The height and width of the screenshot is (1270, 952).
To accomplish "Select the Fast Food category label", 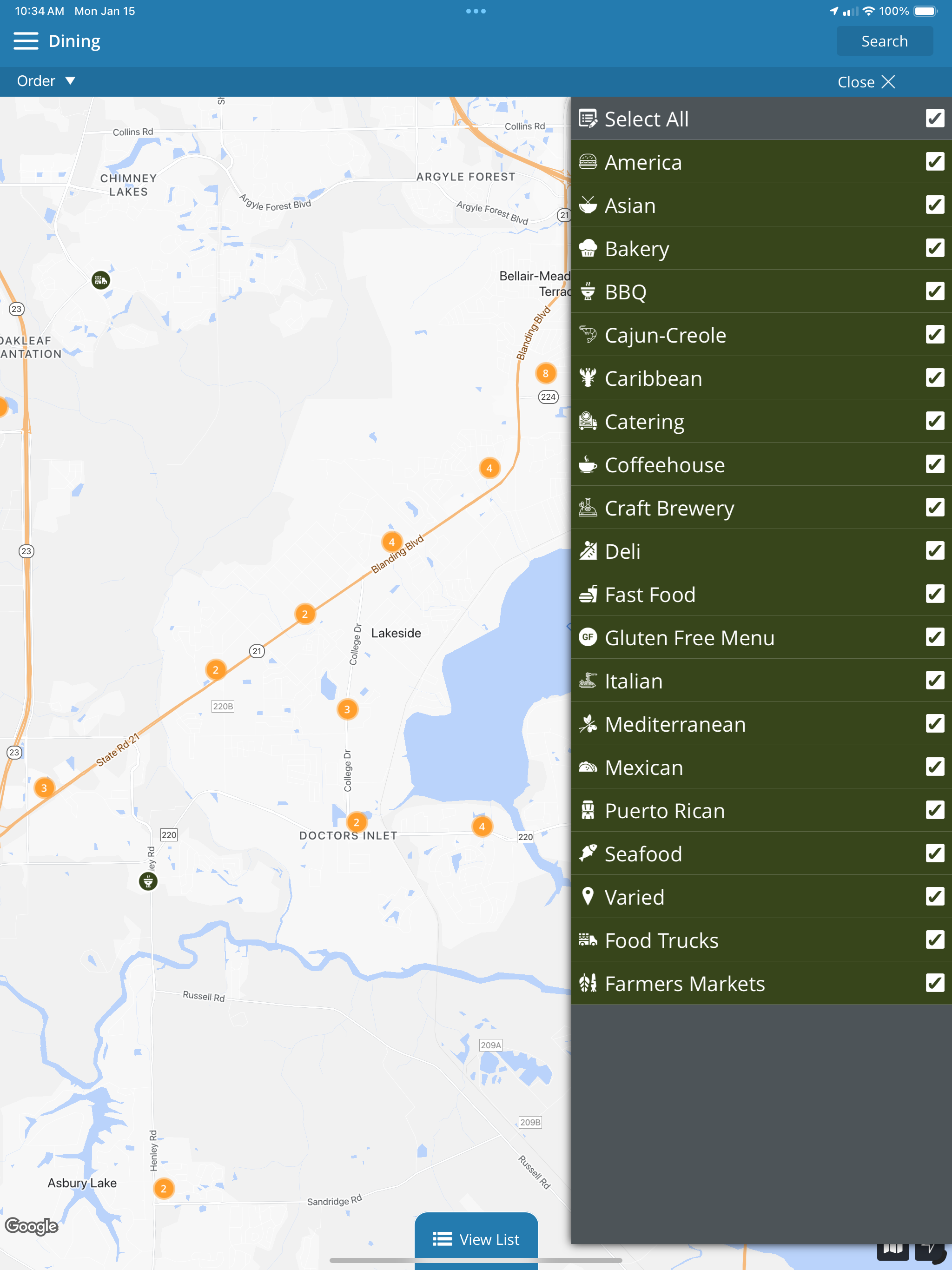I will (650, 595).
